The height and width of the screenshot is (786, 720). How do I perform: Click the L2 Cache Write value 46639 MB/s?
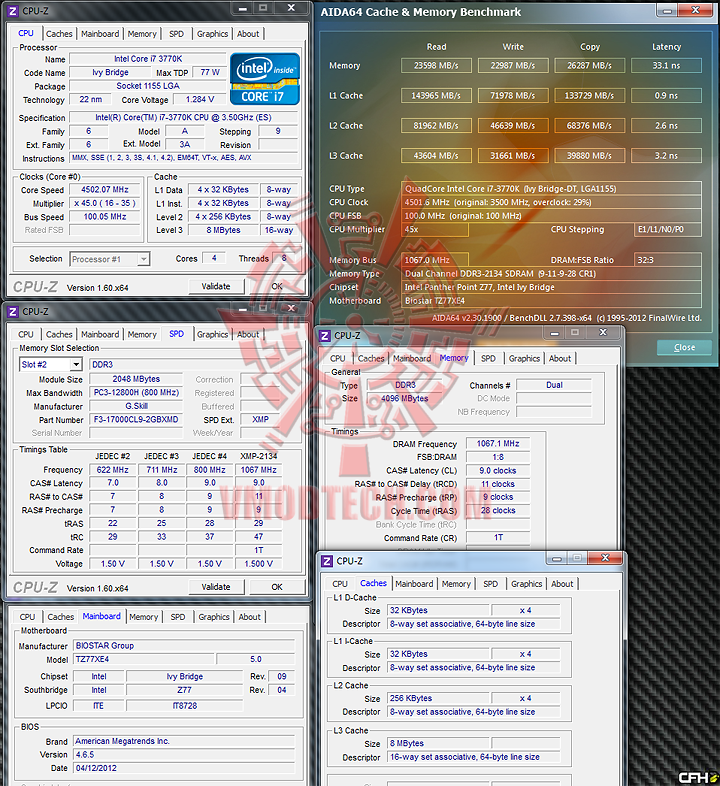click(x=513, y=126)
